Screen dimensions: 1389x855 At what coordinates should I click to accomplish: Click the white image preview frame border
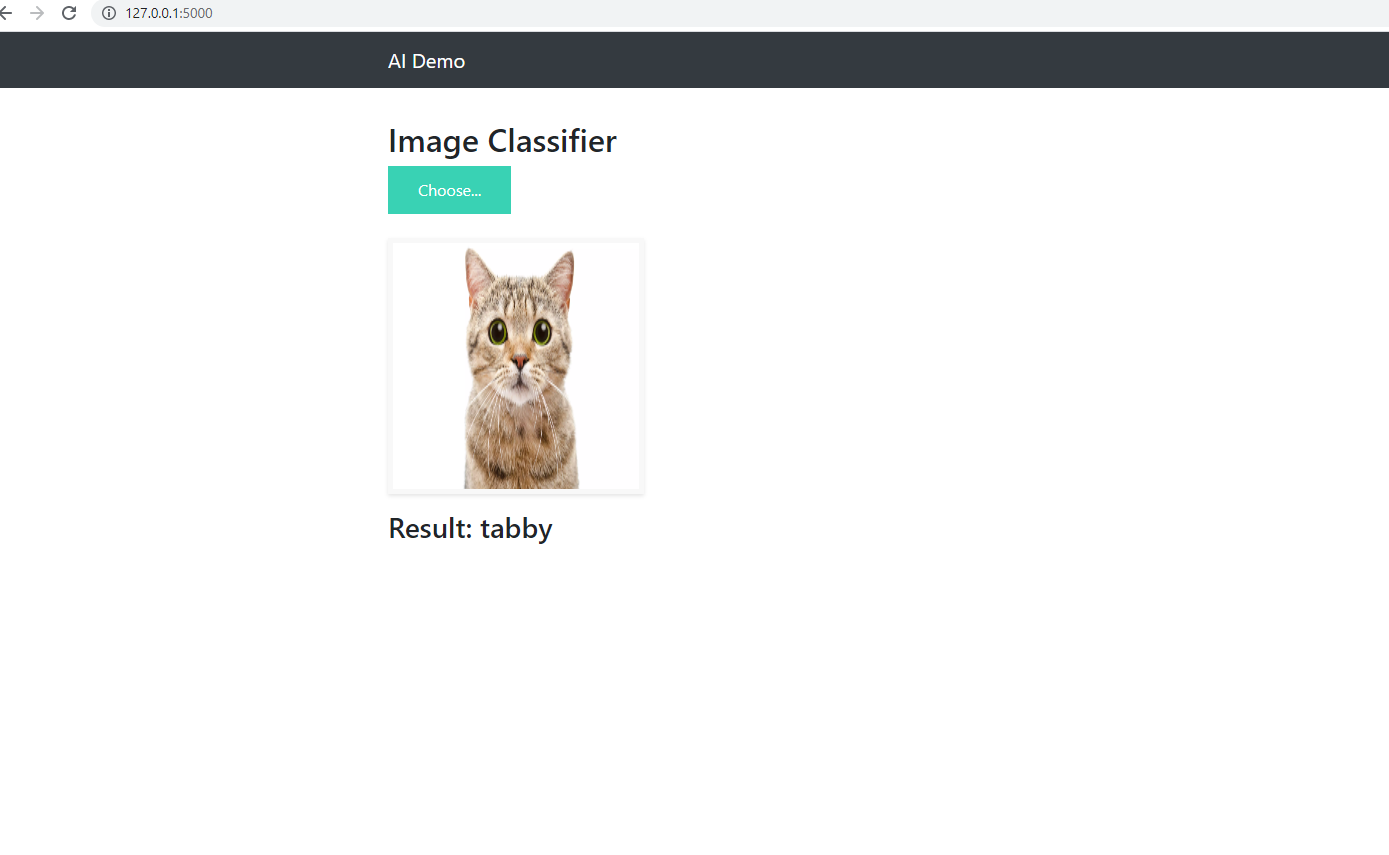click(x=516, y=244)
